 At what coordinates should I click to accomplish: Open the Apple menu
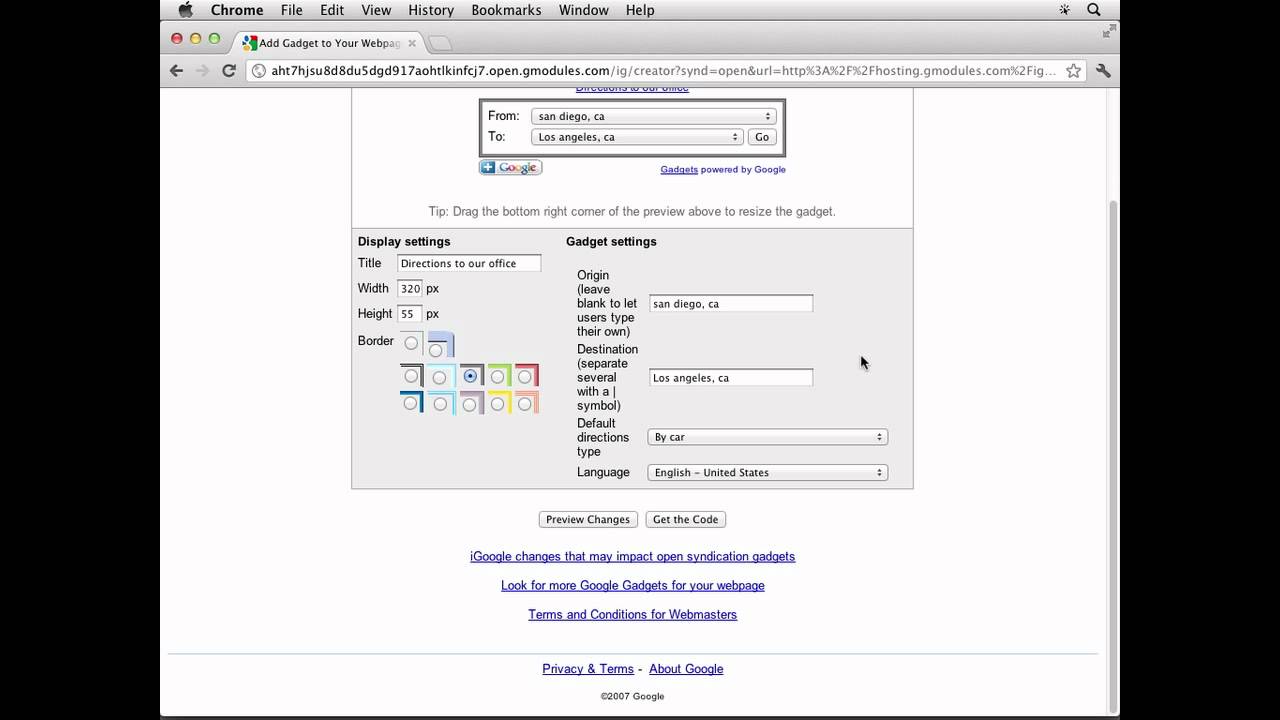click(x=185, y=10)
